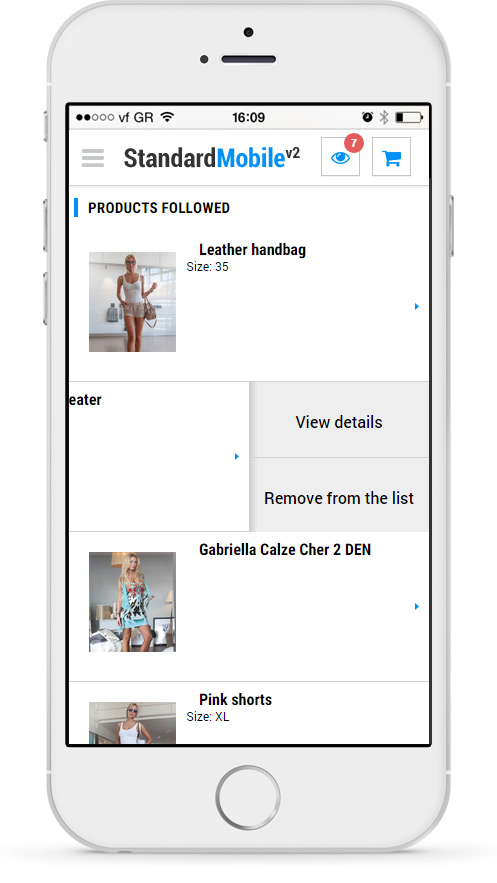Open the Gabriella Calze Cher thumbnail image
The height and width of the screenshot is (883, 497).
[132, 602]
